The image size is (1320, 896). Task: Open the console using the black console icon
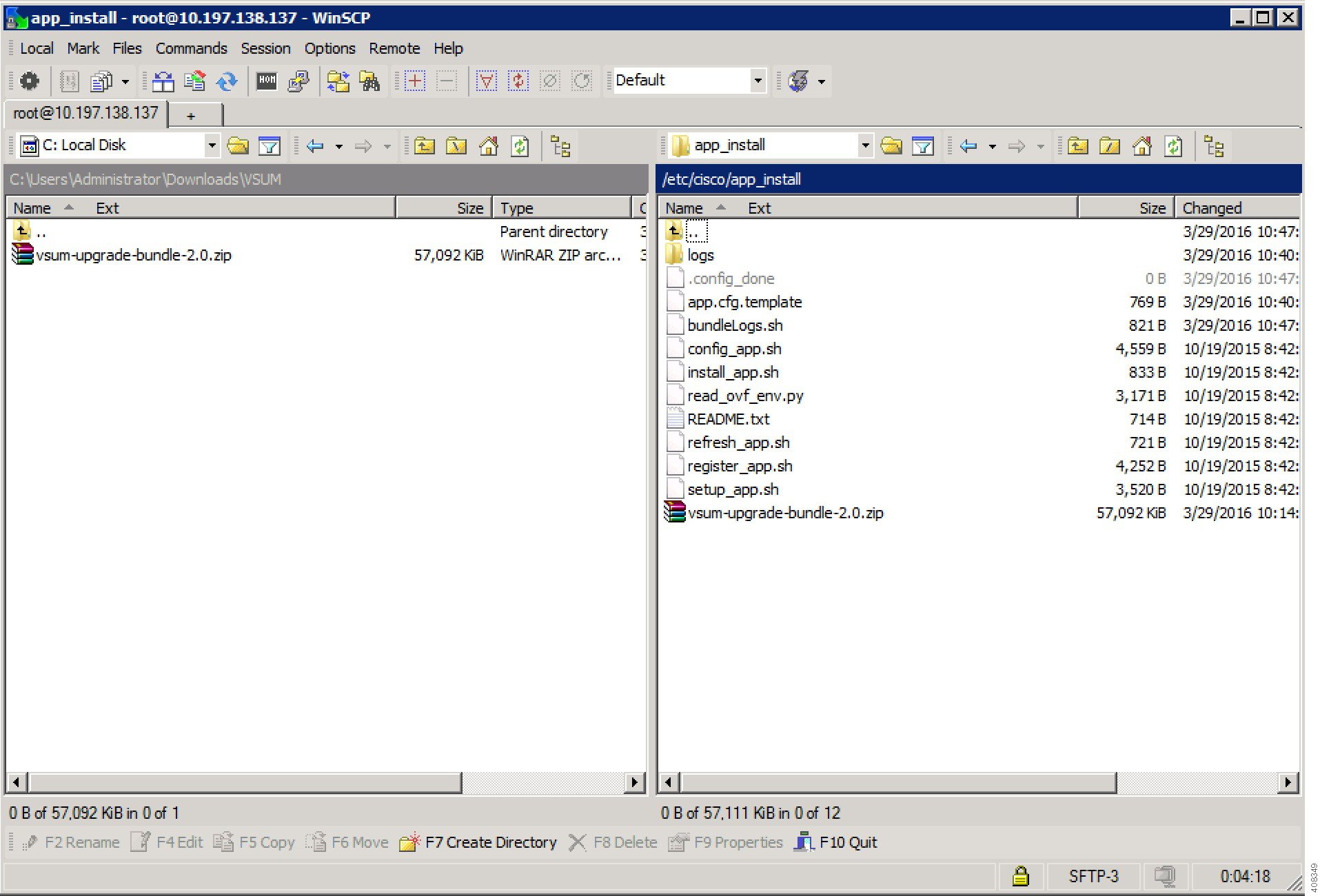tap(267, 81)
